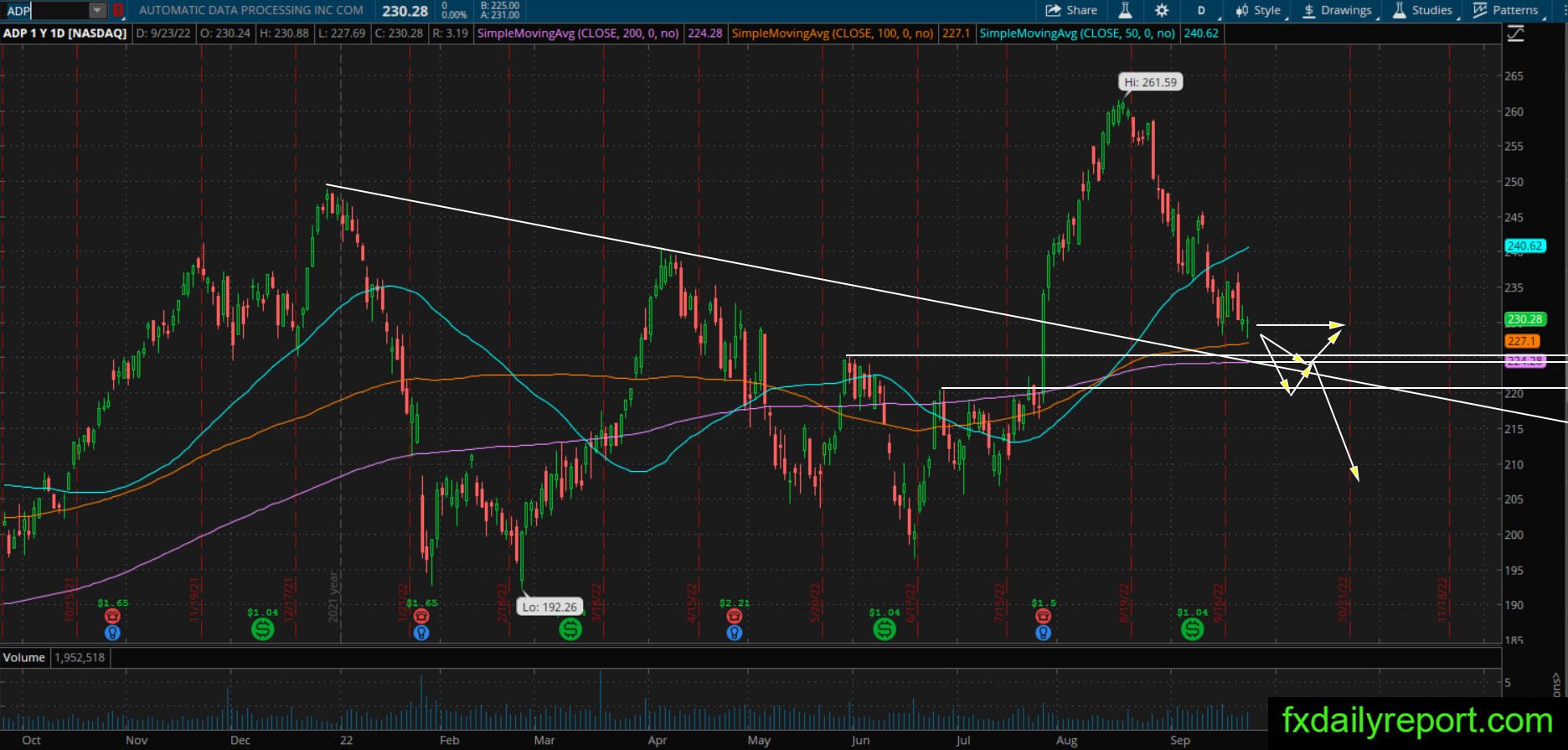Open the Studies menu

(x=1422, y=10)
